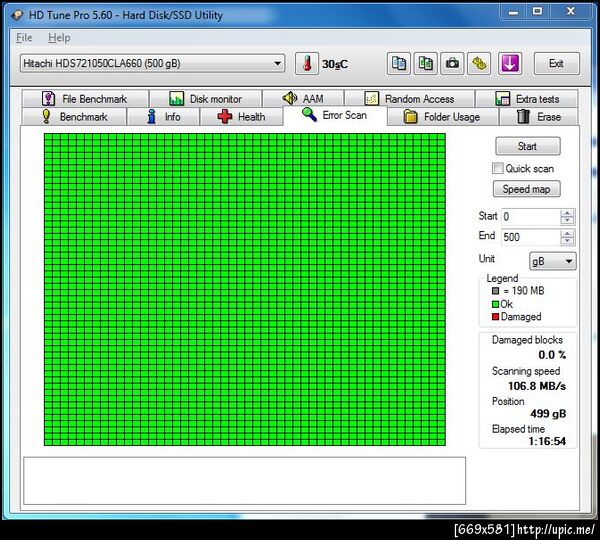
Task: Click the Start position input field
Action: [x=531, y=217]
